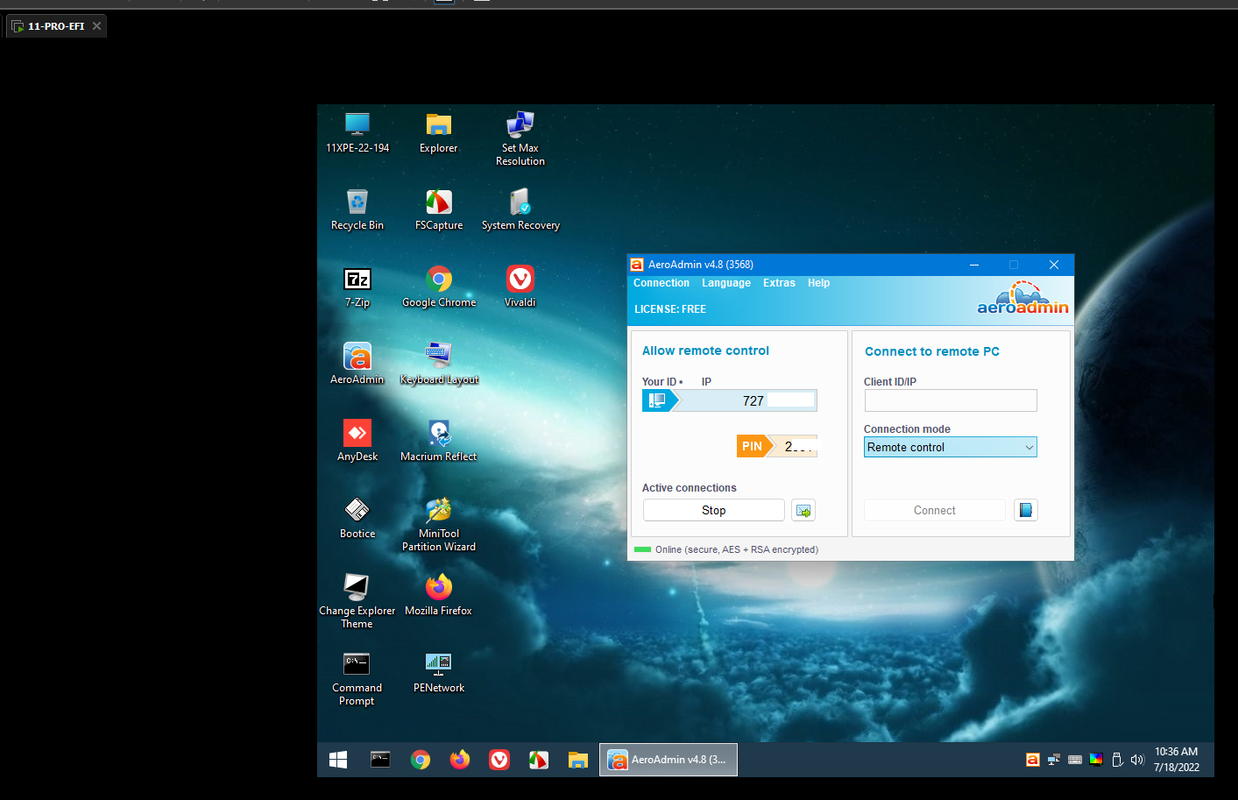Select the System Recovery desktop icon
The image size is (1238, 800).
pyautogui.click(x=520, y=210)
